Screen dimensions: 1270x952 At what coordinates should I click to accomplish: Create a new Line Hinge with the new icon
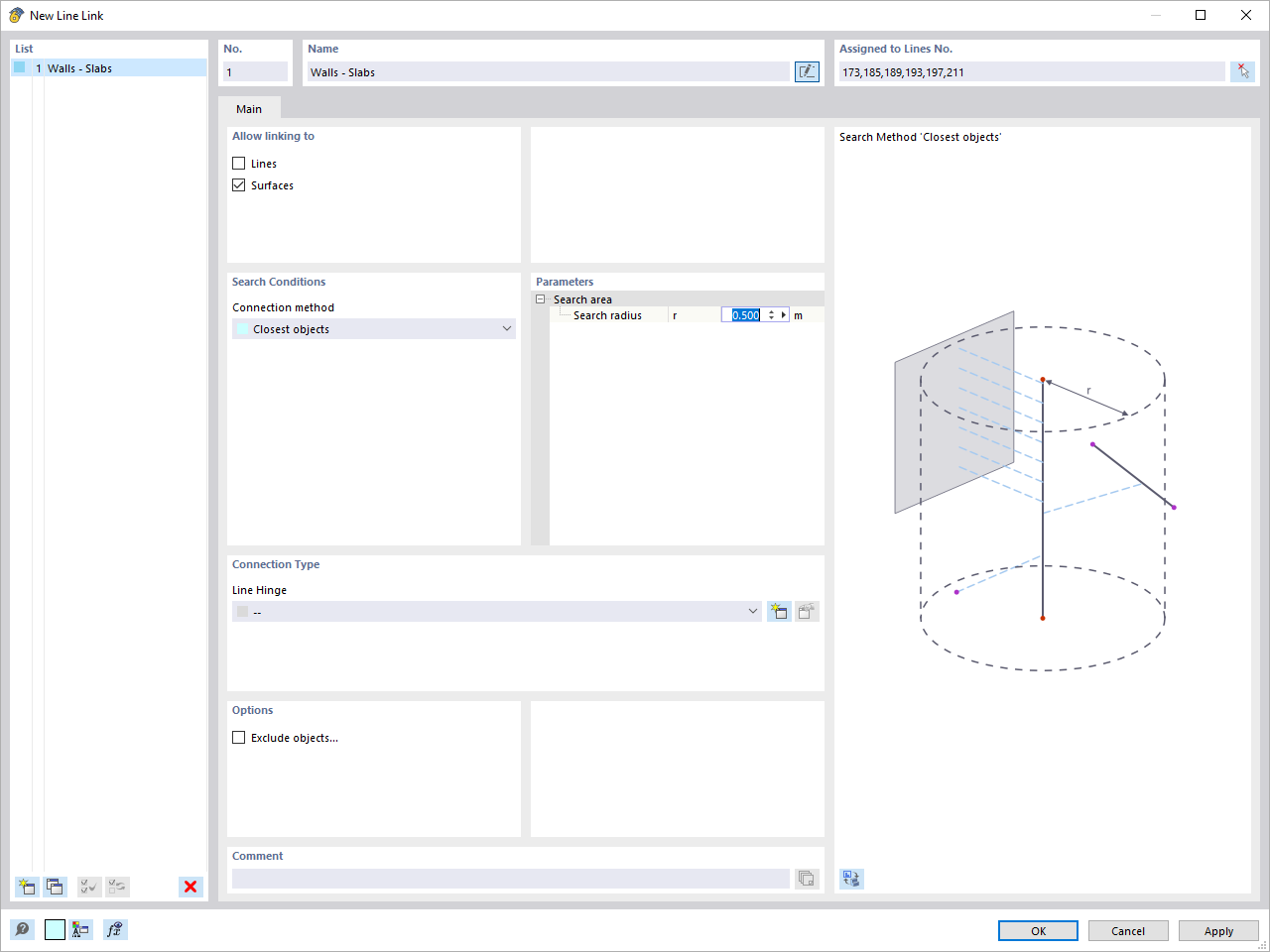pos(779,611)
